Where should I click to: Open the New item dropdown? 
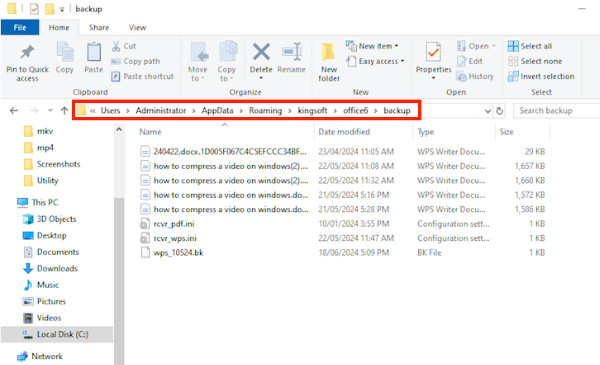point(372,46)
